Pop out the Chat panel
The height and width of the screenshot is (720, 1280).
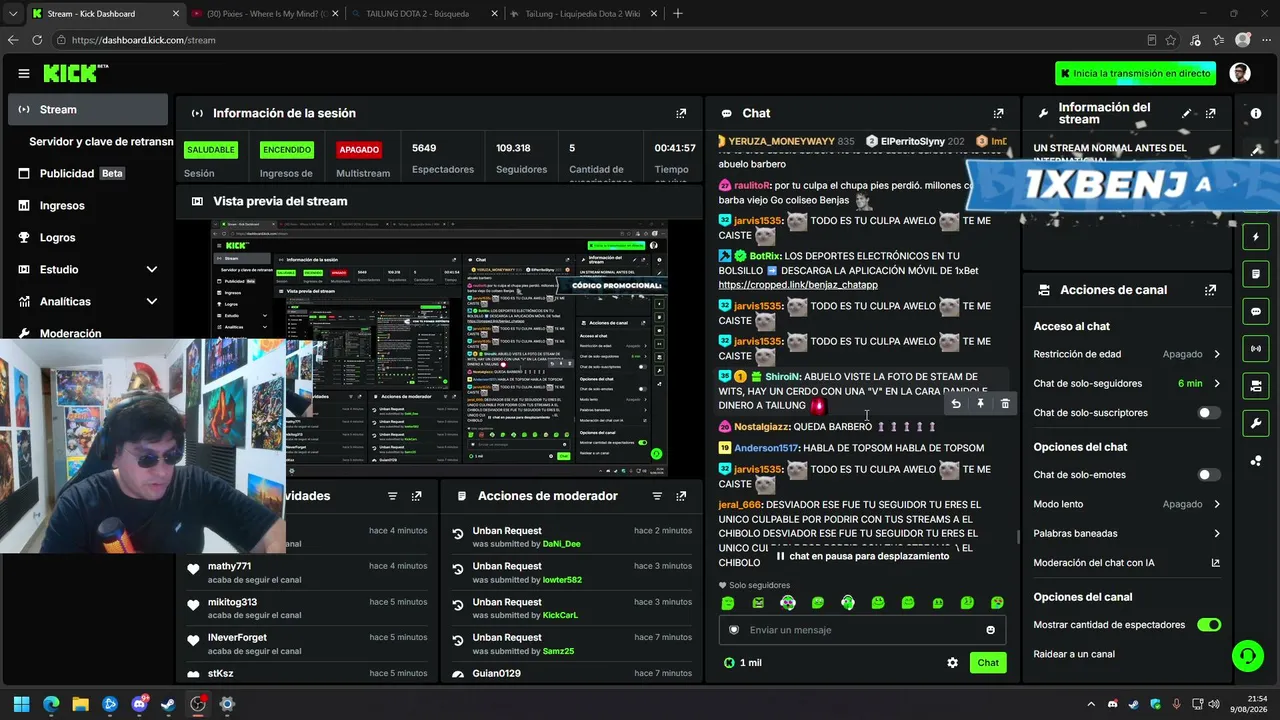coord(998,114)
